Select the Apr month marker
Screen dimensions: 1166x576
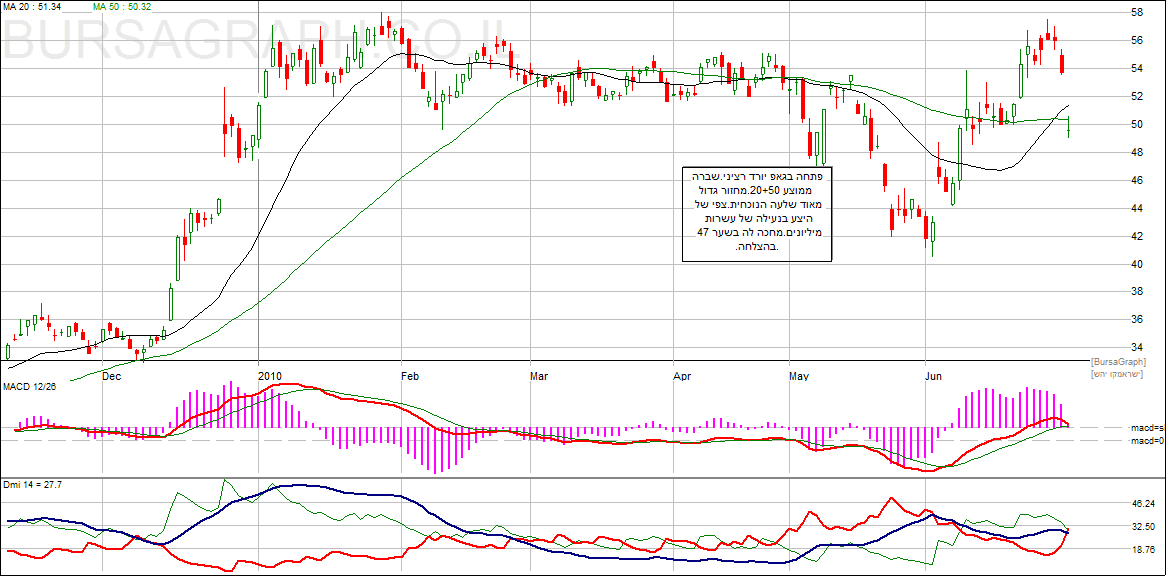click(683, 376)
